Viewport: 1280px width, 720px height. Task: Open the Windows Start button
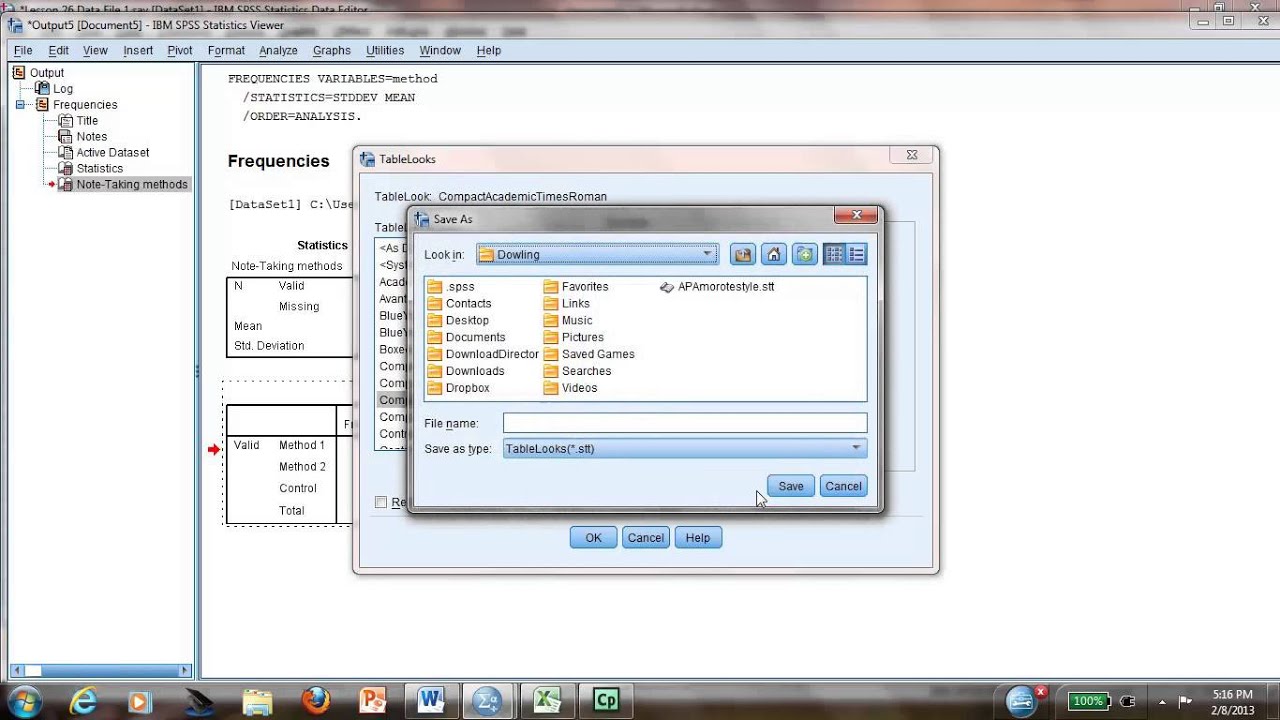pyautogui.click(x=23, y=700)
